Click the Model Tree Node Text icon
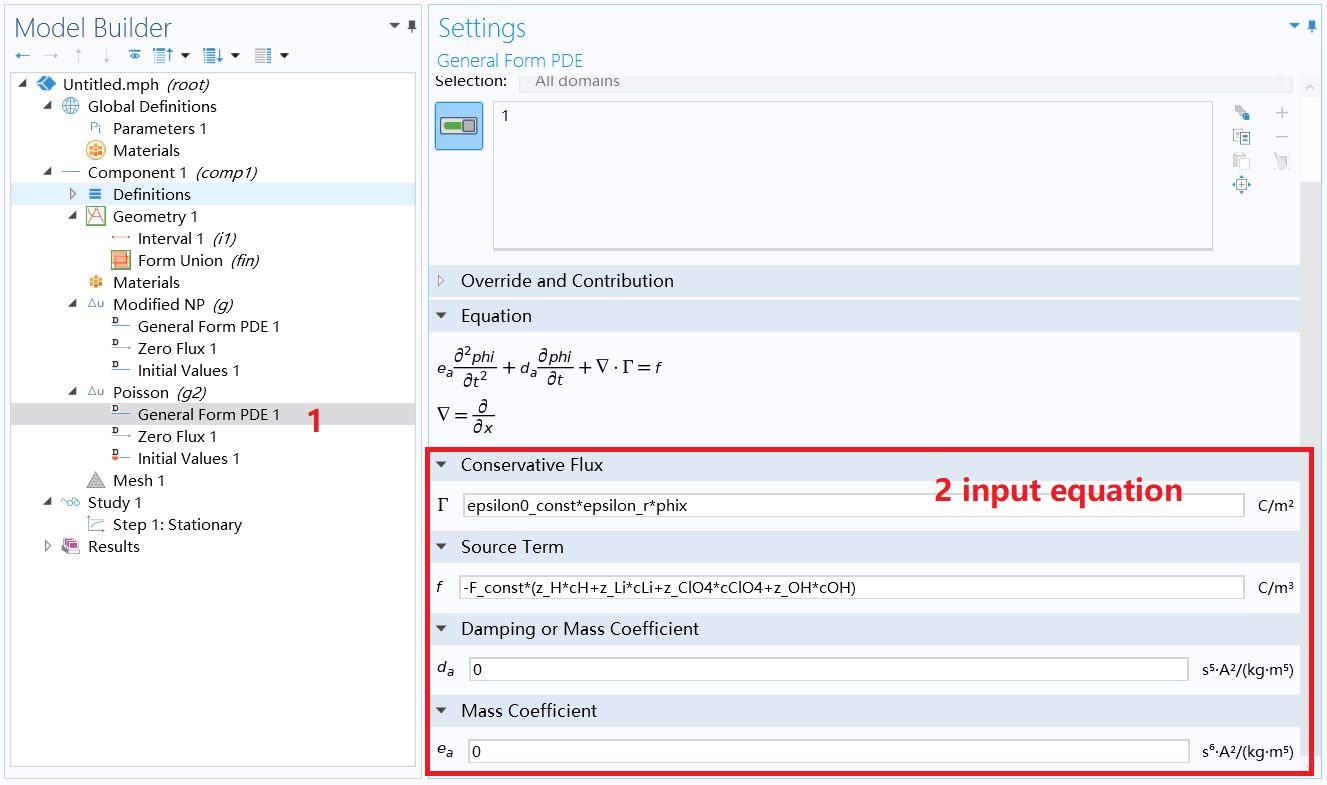Screen dimensions: 1327x785 pyautogui.click(x=262, y=55)
